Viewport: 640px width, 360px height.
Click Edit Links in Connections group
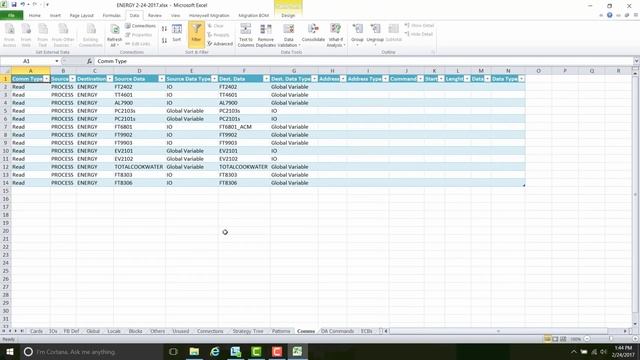pos(138,44)
